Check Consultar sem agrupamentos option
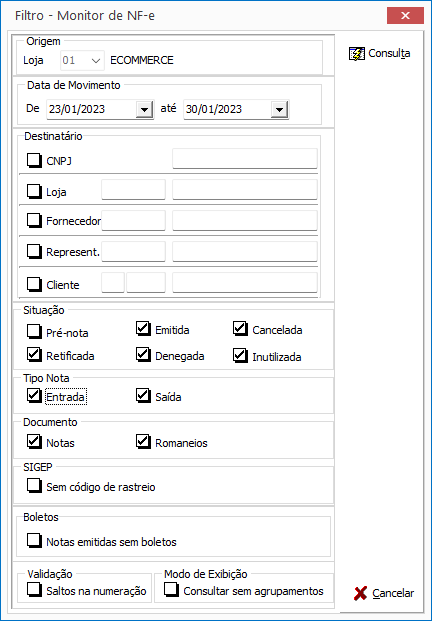The height and width of the screenshot is (621, 432). pos(171,590)
